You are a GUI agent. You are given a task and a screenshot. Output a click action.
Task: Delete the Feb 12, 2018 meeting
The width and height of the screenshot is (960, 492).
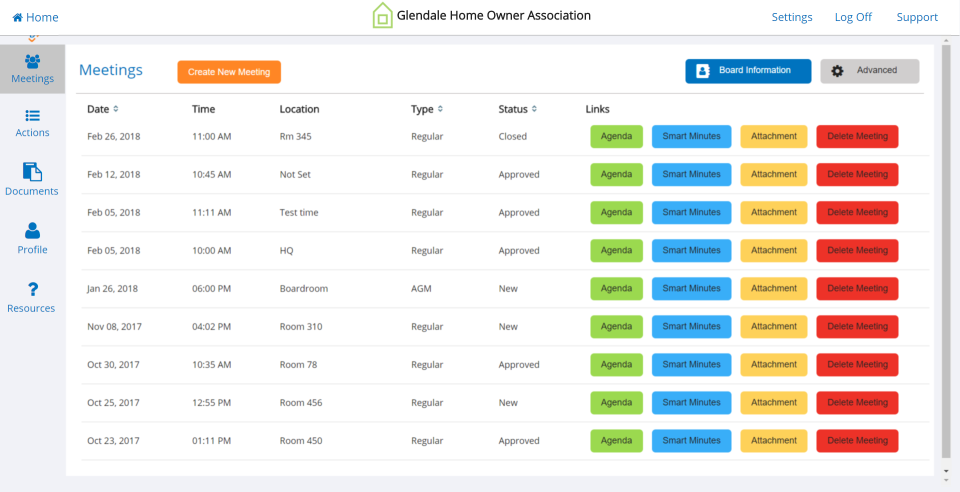pos(857,174)
